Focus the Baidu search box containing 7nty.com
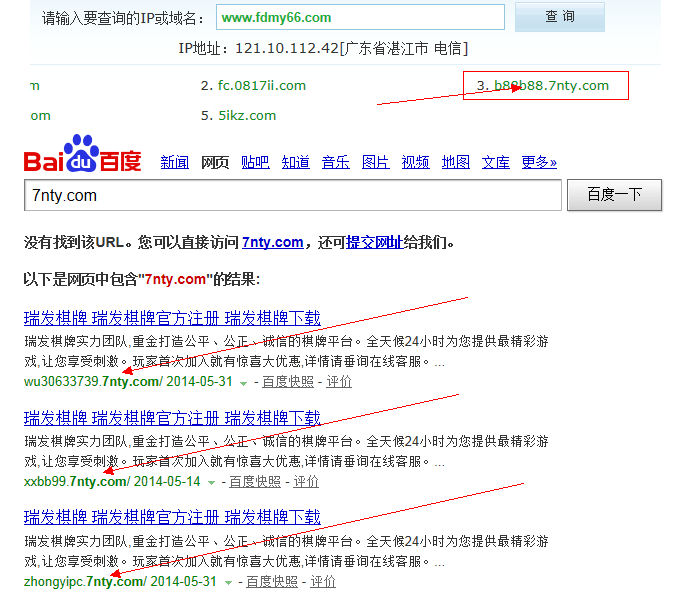The height and width of the screenshot is (599, 688). (x=293, y=195)
